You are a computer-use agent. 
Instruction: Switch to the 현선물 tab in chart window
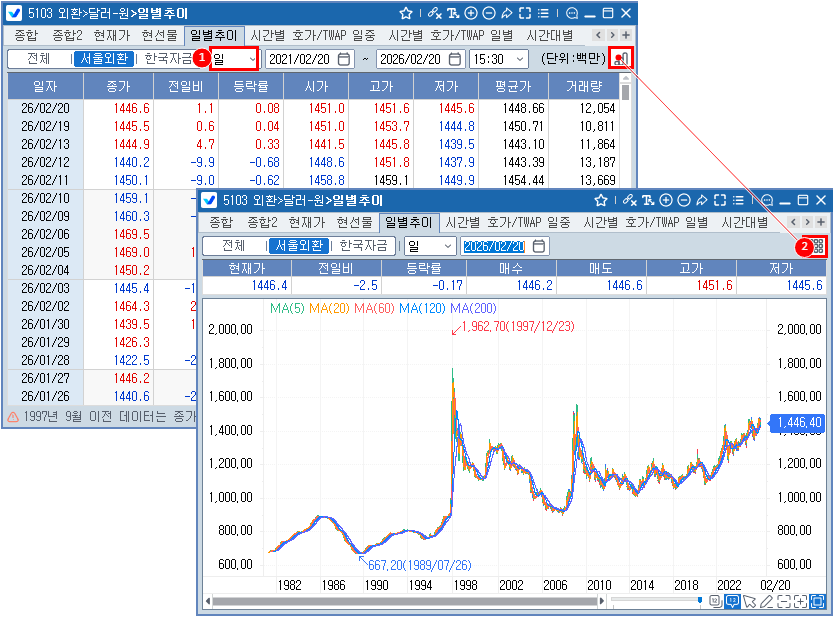[x=354, y=221]
